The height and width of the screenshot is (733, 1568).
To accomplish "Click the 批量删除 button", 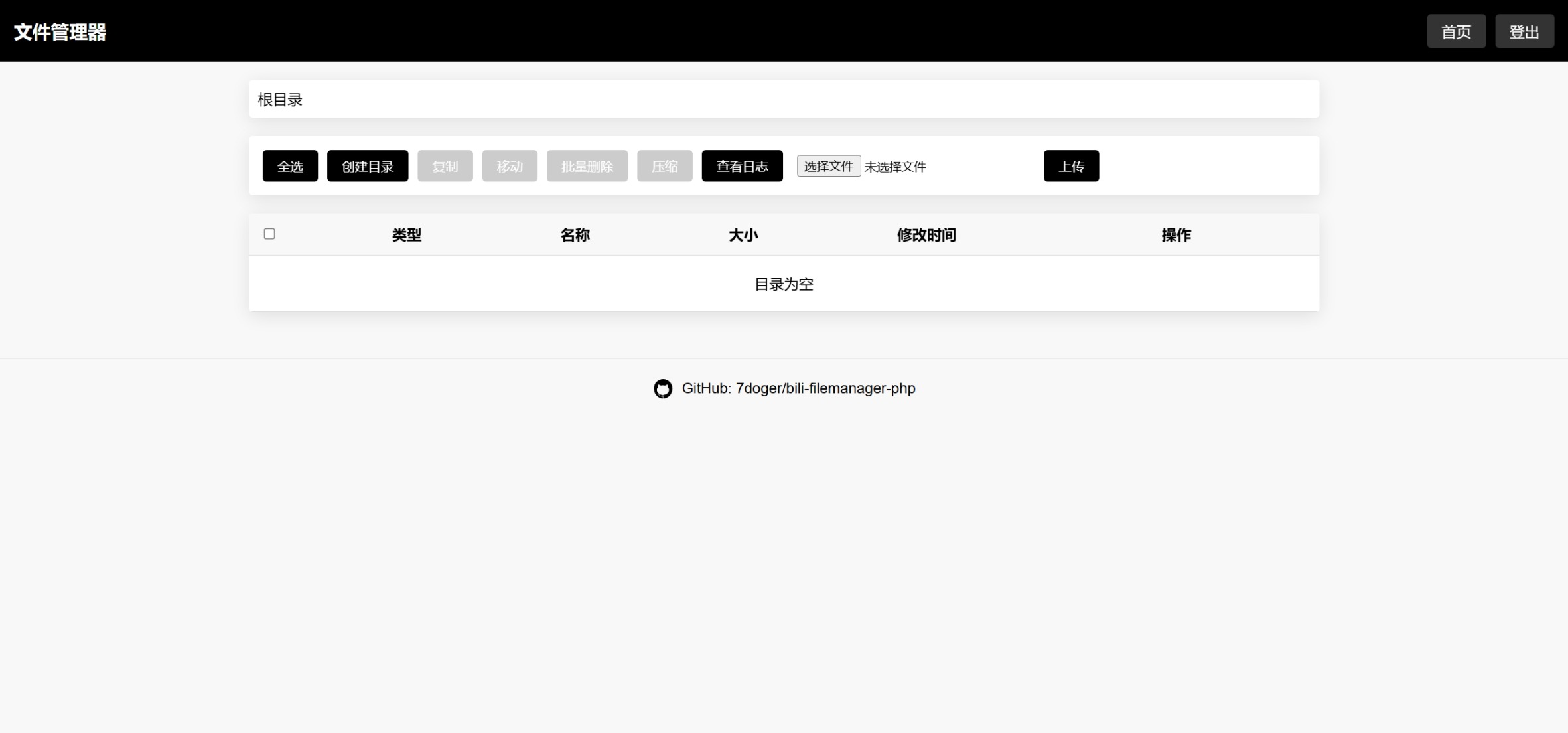I will point(587,166).
